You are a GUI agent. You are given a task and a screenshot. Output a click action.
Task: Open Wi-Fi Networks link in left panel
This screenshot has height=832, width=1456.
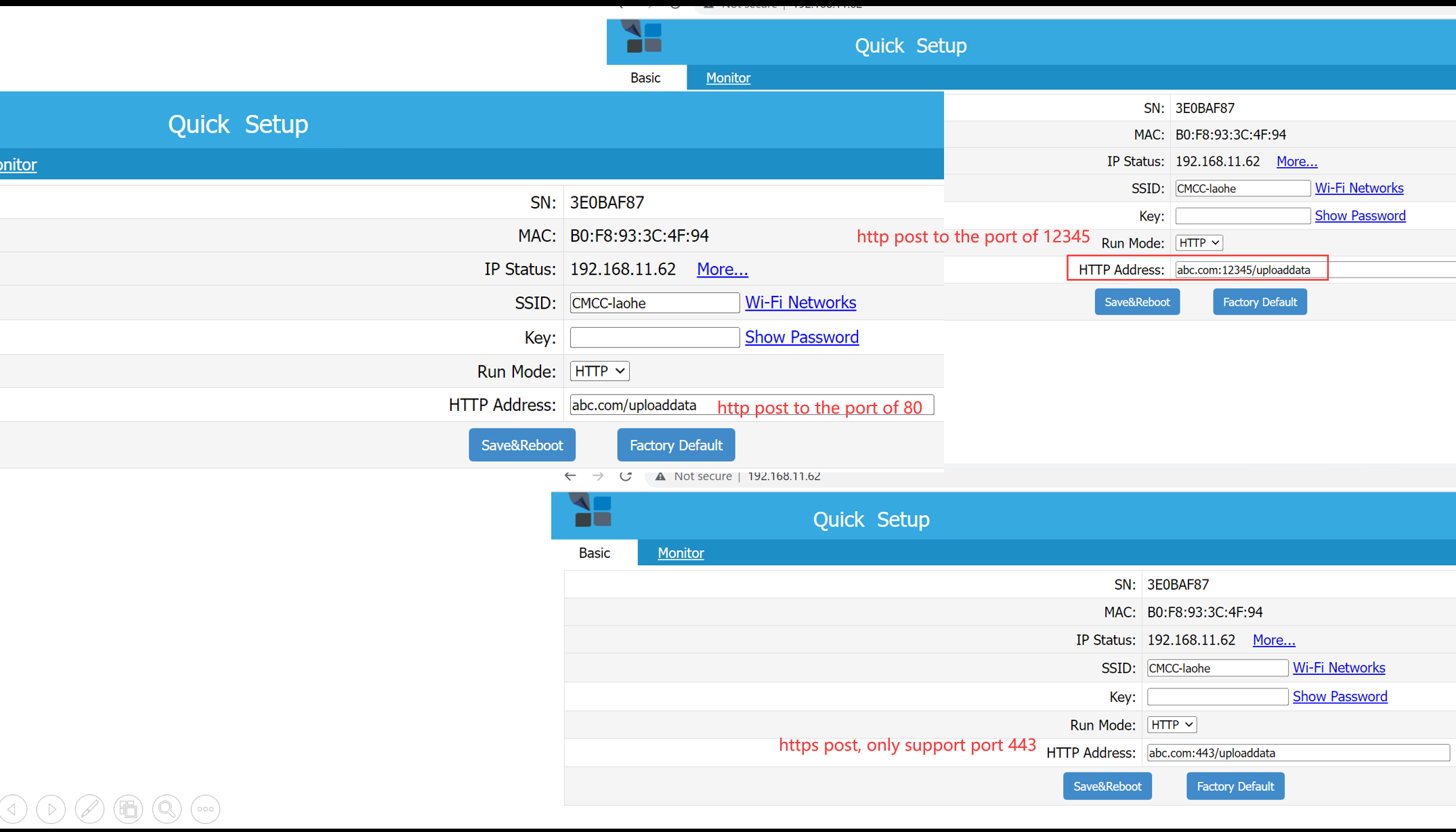tap(800, 303)
